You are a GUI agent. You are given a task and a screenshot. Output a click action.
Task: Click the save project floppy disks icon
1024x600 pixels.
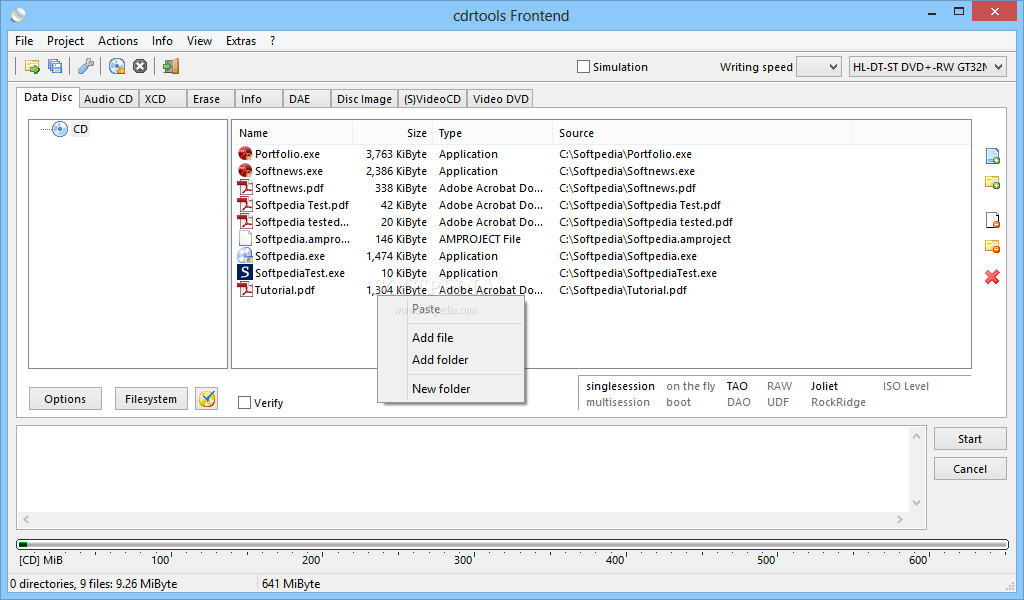pyautogui.click(x=56, y=66)
